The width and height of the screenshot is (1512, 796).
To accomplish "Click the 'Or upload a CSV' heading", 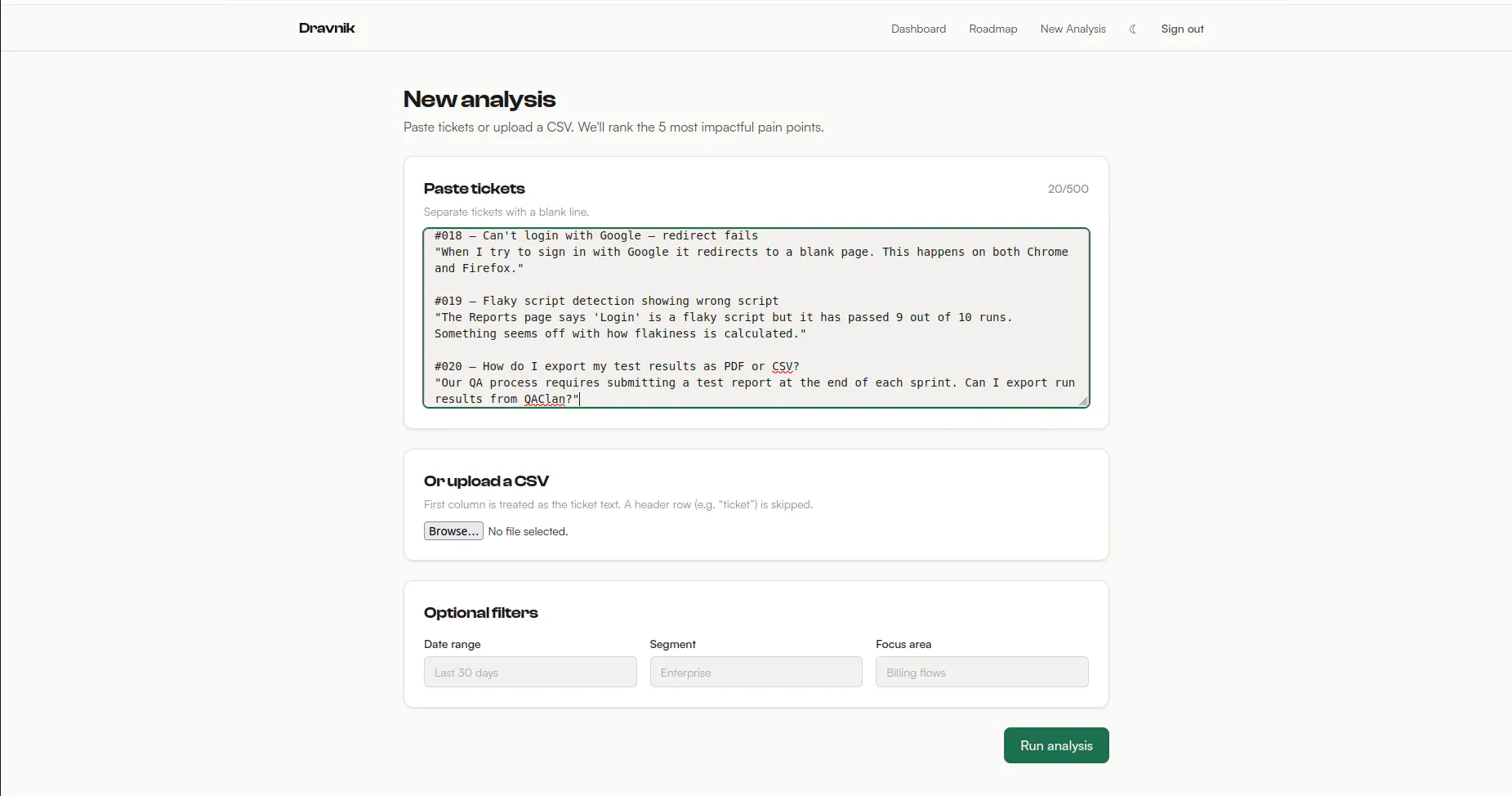I will click(486, 481).
